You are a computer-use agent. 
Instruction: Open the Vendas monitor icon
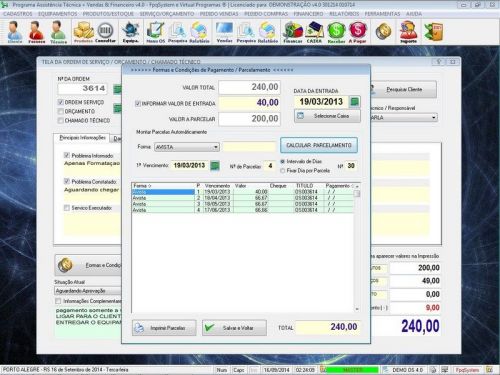point(224,32)
